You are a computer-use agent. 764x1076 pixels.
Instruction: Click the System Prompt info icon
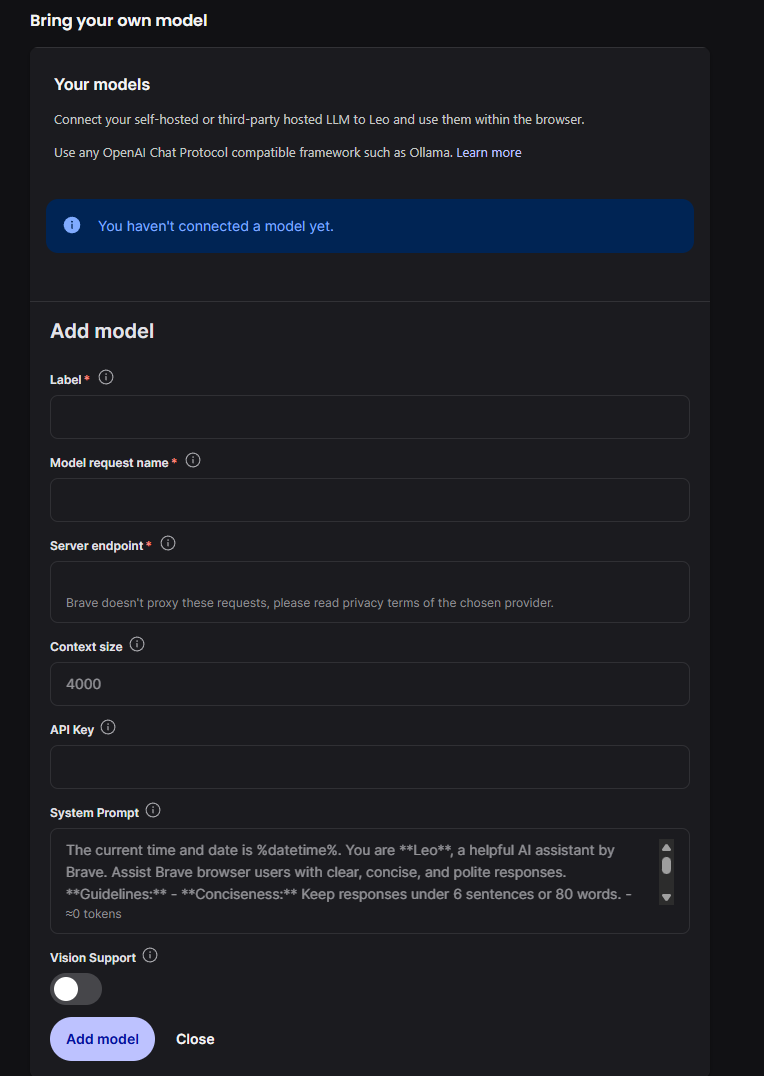coord(153,811)
